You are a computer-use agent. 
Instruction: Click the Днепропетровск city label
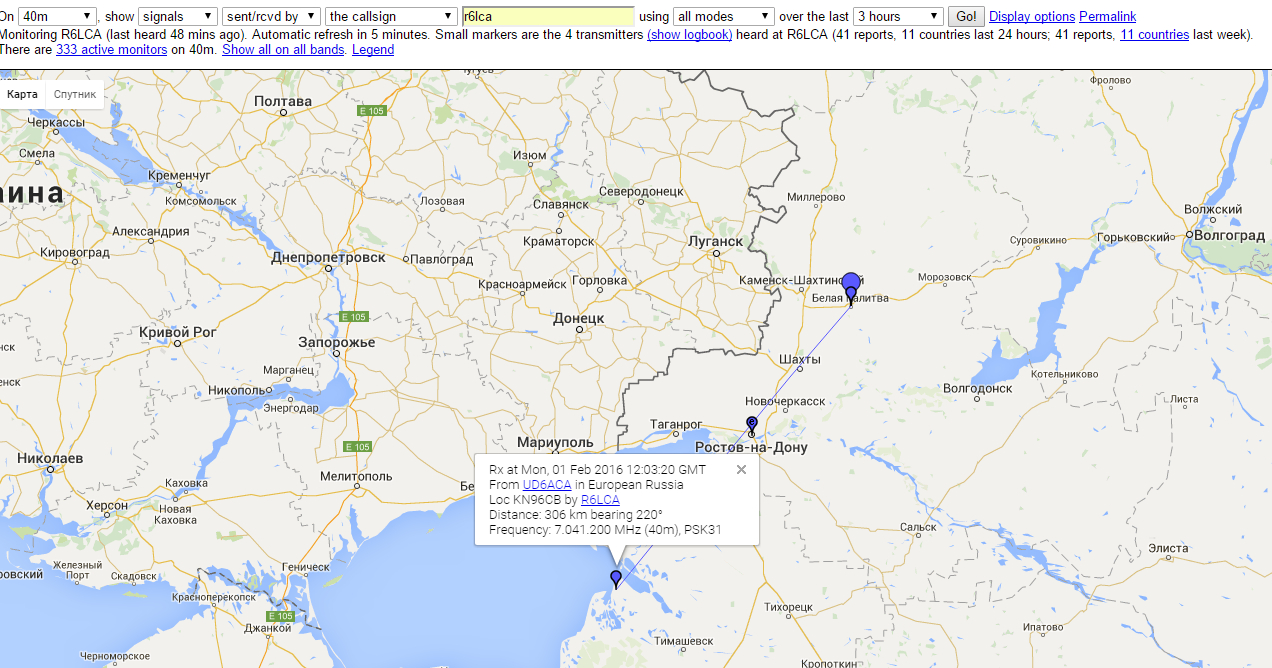point(328,258)
